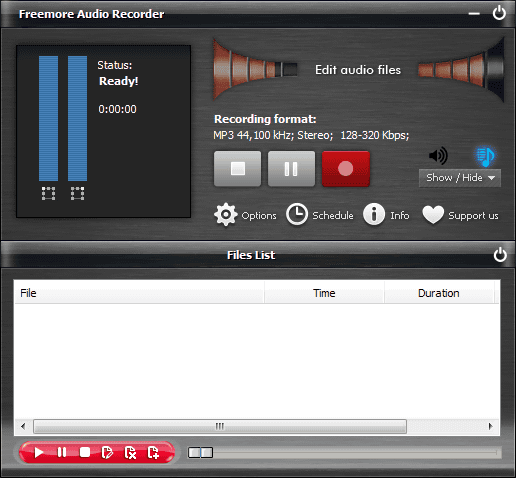
Task: Toggle the Files List panel power button
Action: tap(500, 255)
